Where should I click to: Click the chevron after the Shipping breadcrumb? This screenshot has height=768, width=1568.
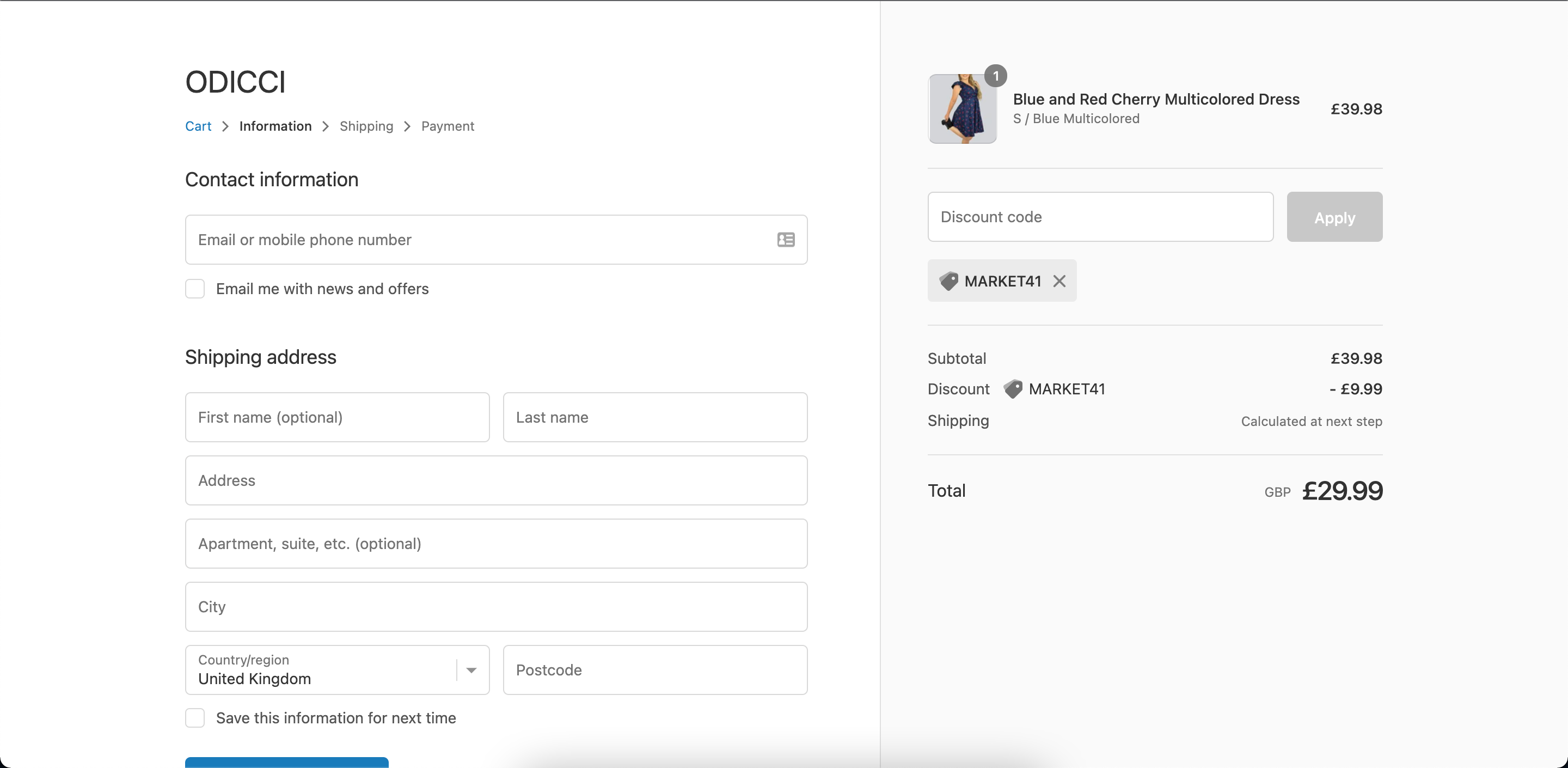407,127
